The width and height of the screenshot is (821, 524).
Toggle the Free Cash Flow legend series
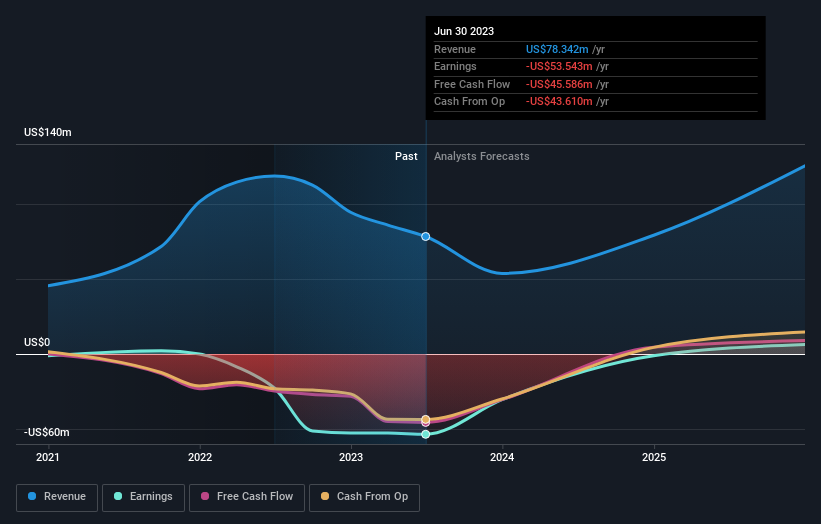247,497
